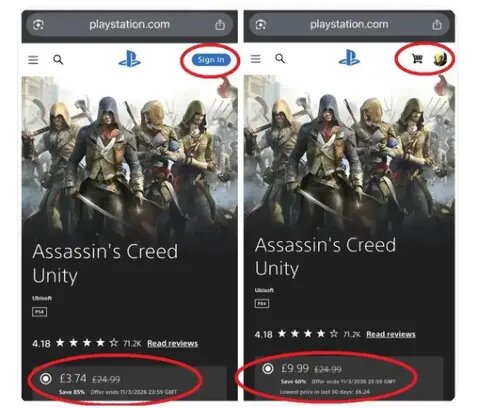Click playstation.com URL in right address bar
Screen dimensions: 478x408
[349, 24]
